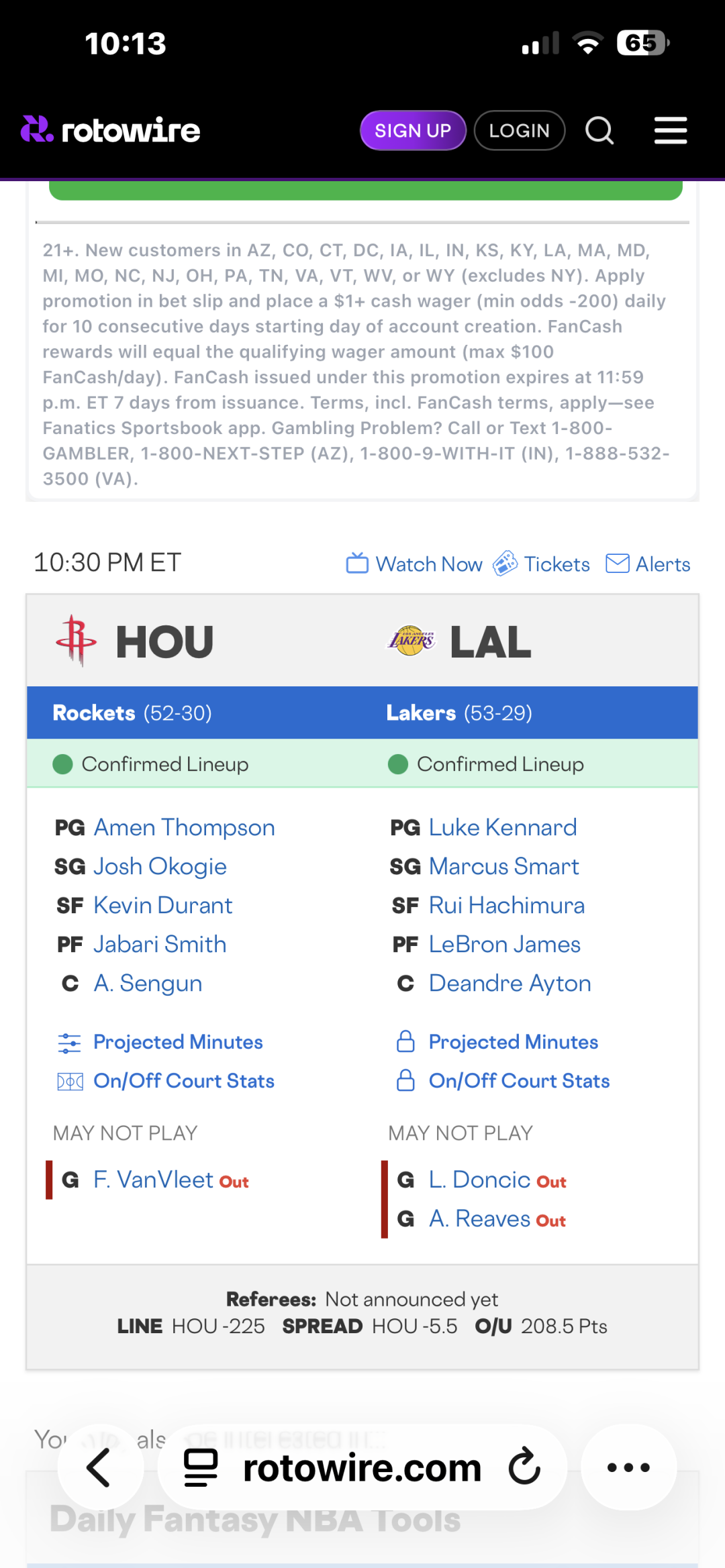
Task: Open Lakers On/Off Court Stats
Action: pyautogui.click(x=519, y=1081)
